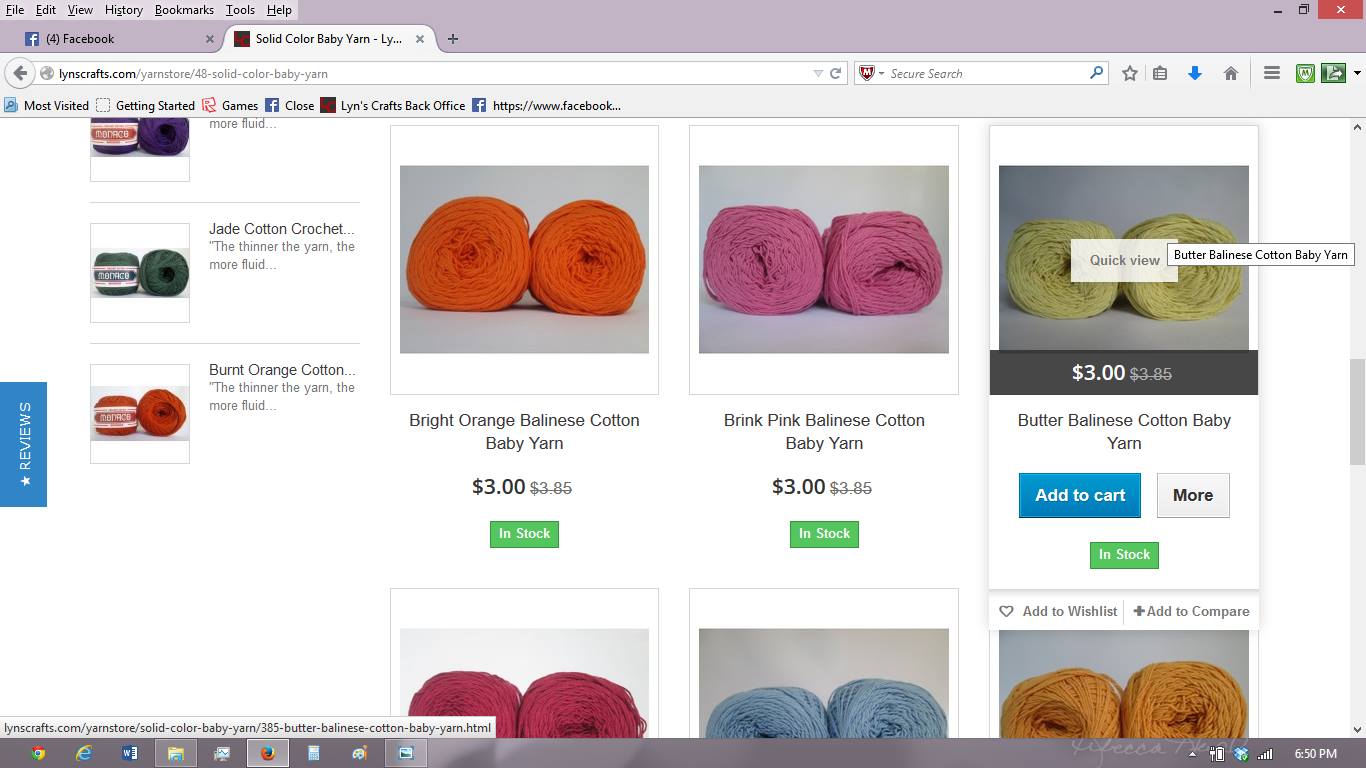Image resolution: width=1366 pixels, height=768 pixels.
Task: Click Add to Compare link
Action: (1191, 611)
